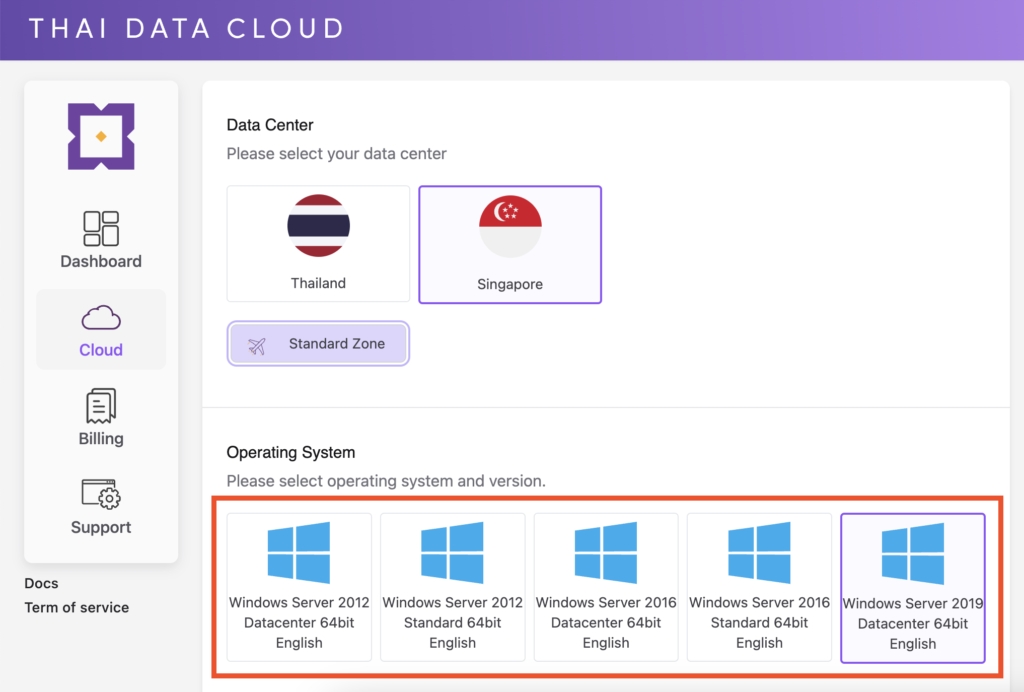Choose Windows Server 2016 Datacenter 64bit option
The width and height of the screenshot is (1024, 692).
pos(606,587)
